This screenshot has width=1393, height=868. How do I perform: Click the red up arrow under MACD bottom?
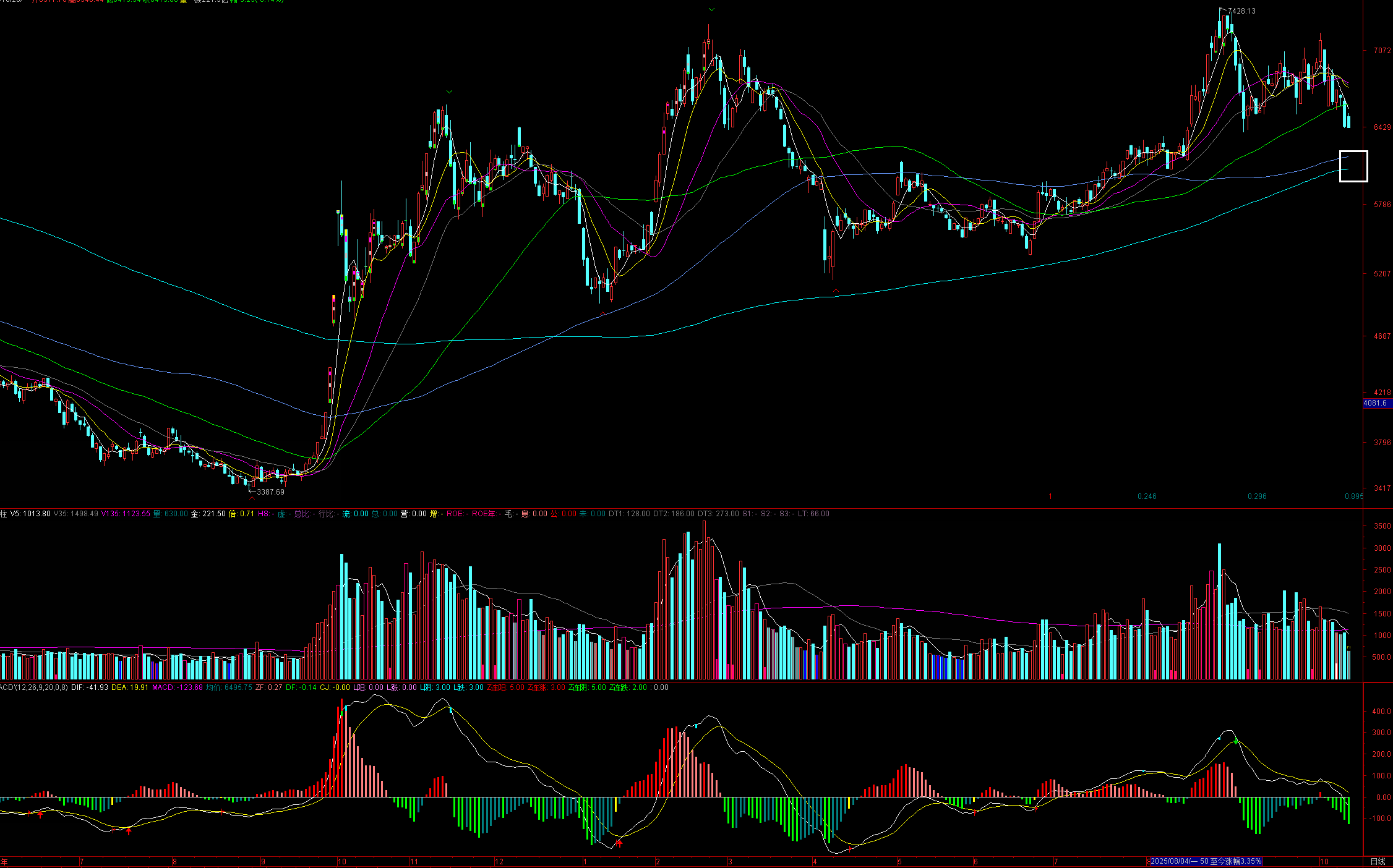pos(619,843)
